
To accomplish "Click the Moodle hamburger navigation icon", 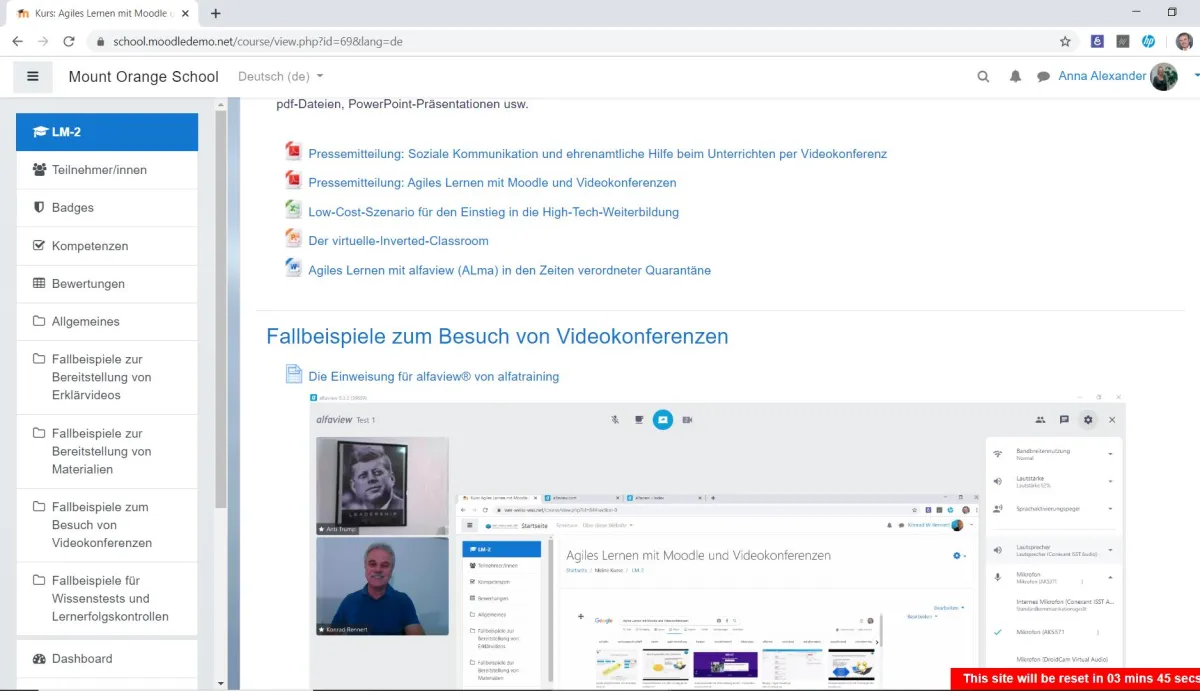I will [33, 76].
